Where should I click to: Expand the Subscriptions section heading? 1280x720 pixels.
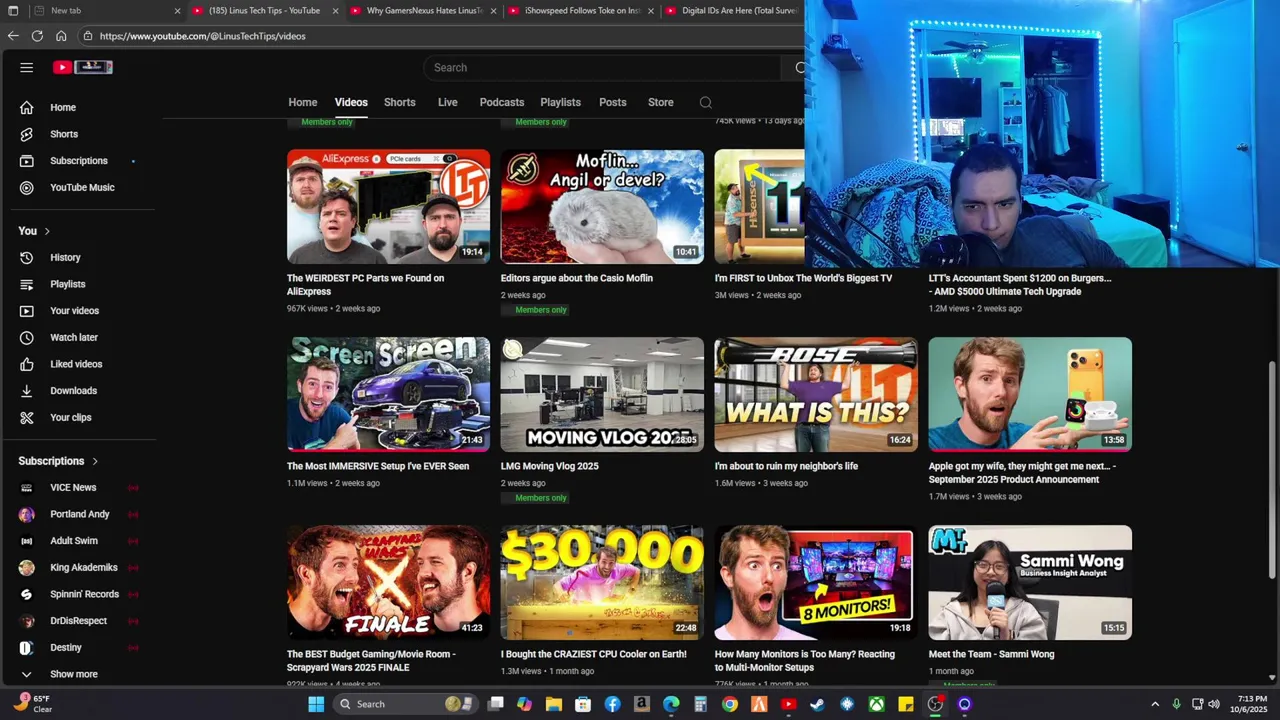tap(58, 461)
